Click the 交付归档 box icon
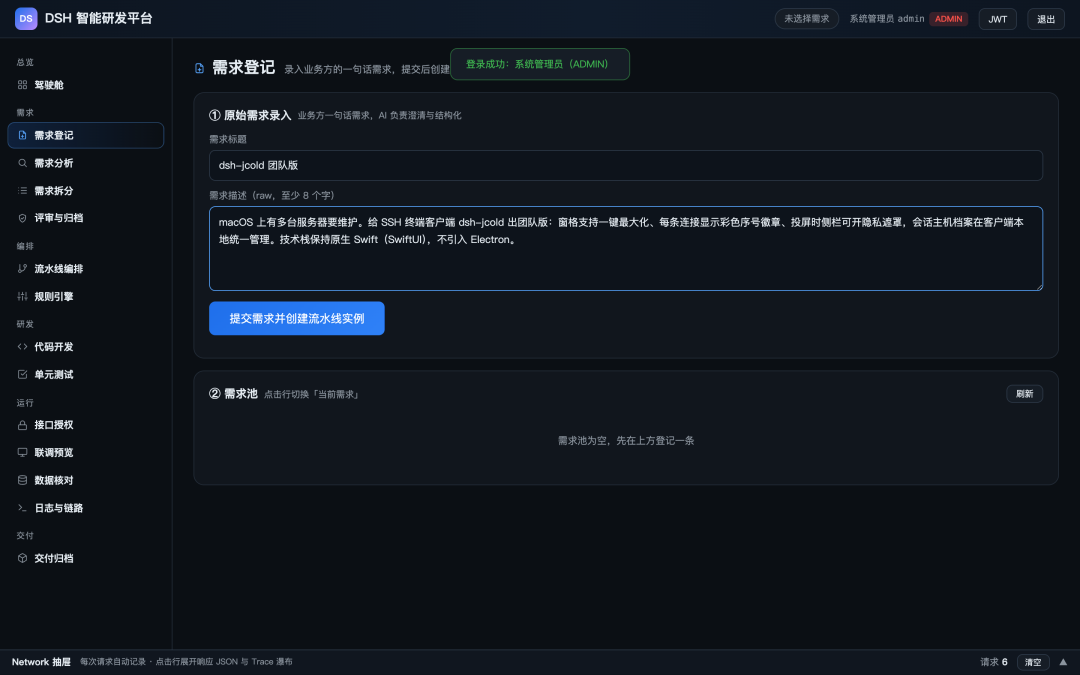Viewport: 1080px width, 675px height. coord(22,558)
